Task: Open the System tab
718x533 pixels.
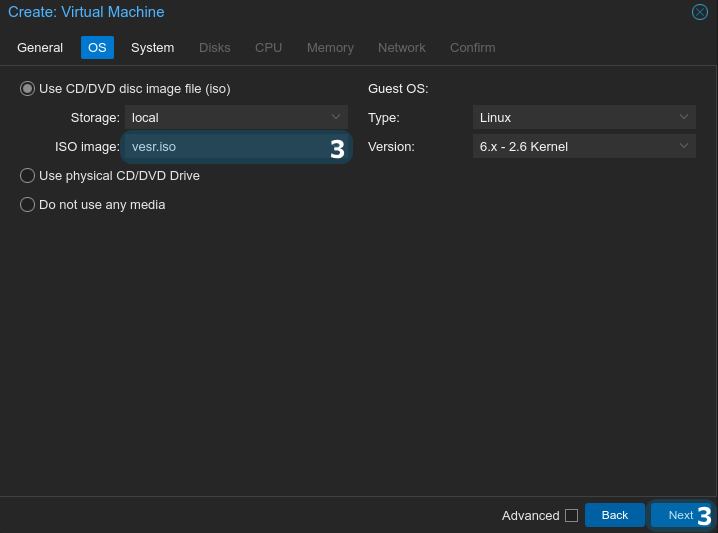Action: pyautogui.click(x=152, y=48)
